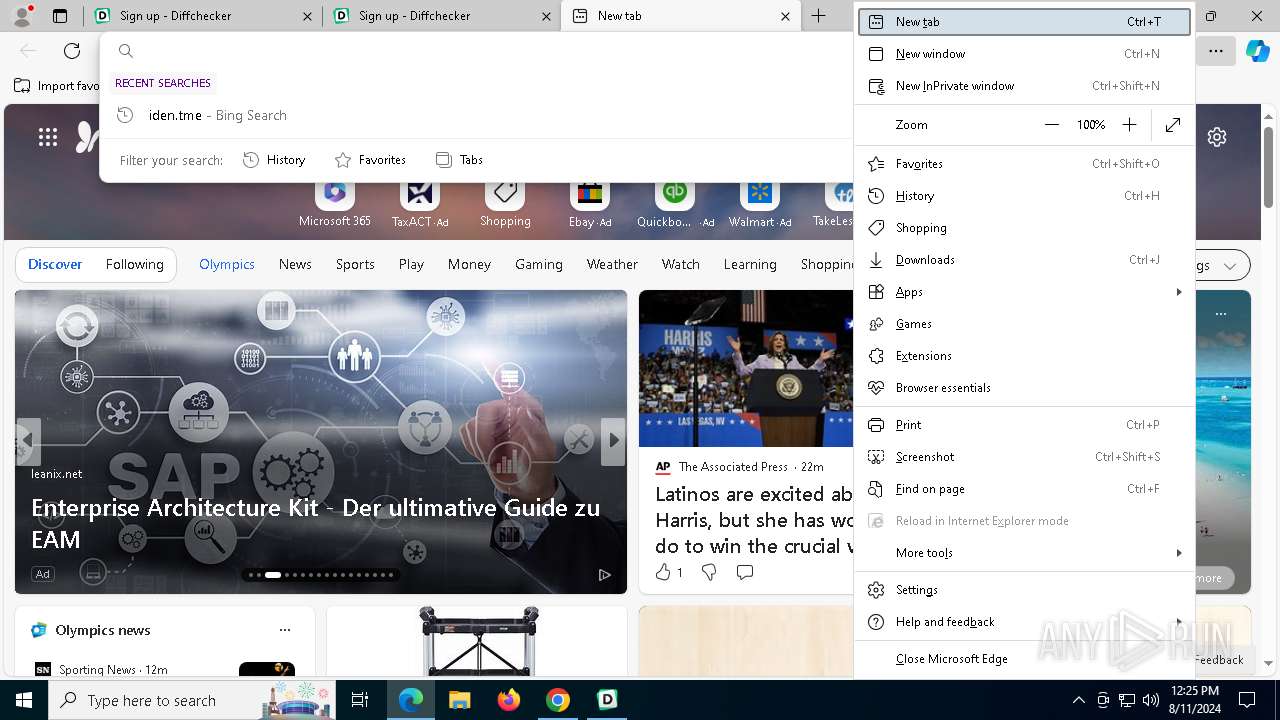Filter search by History

[274, 160]
